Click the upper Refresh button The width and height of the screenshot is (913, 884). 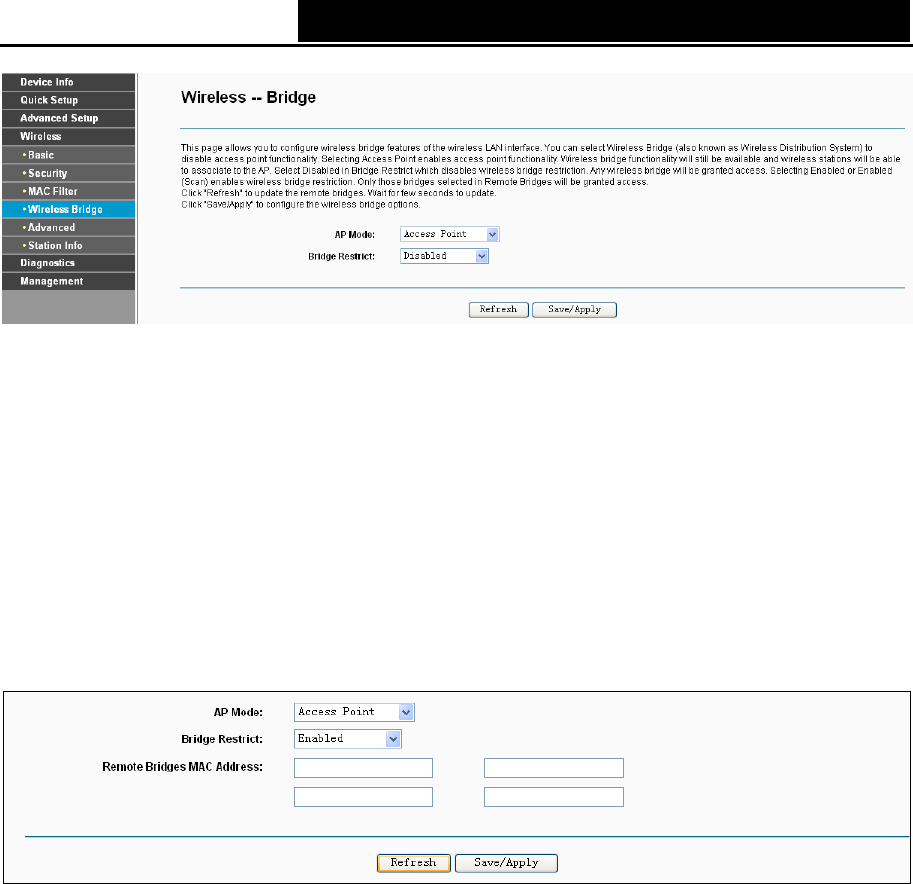tap(498, 310)
